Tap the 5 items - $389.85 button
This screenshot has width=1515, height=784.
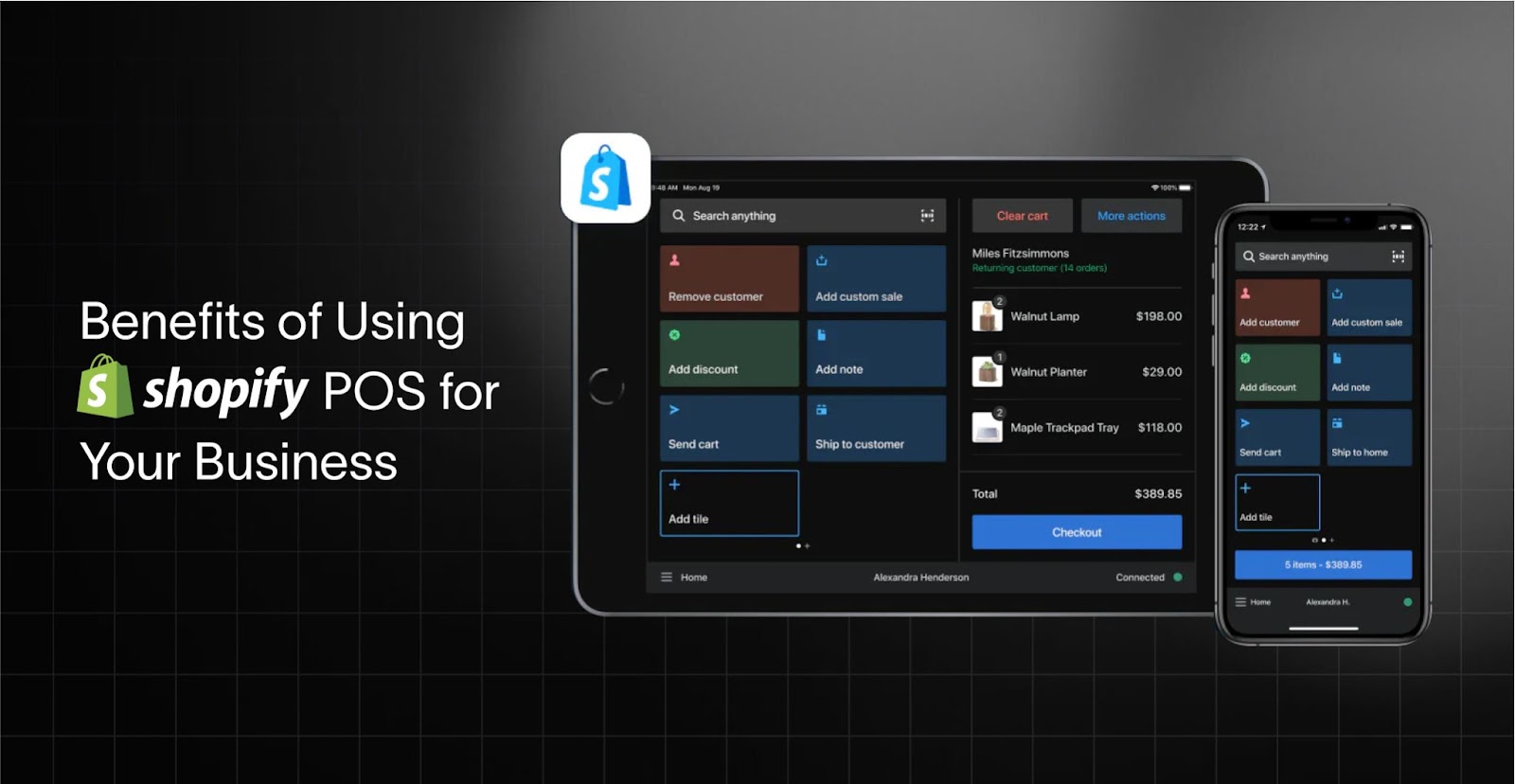[1323, 564]
